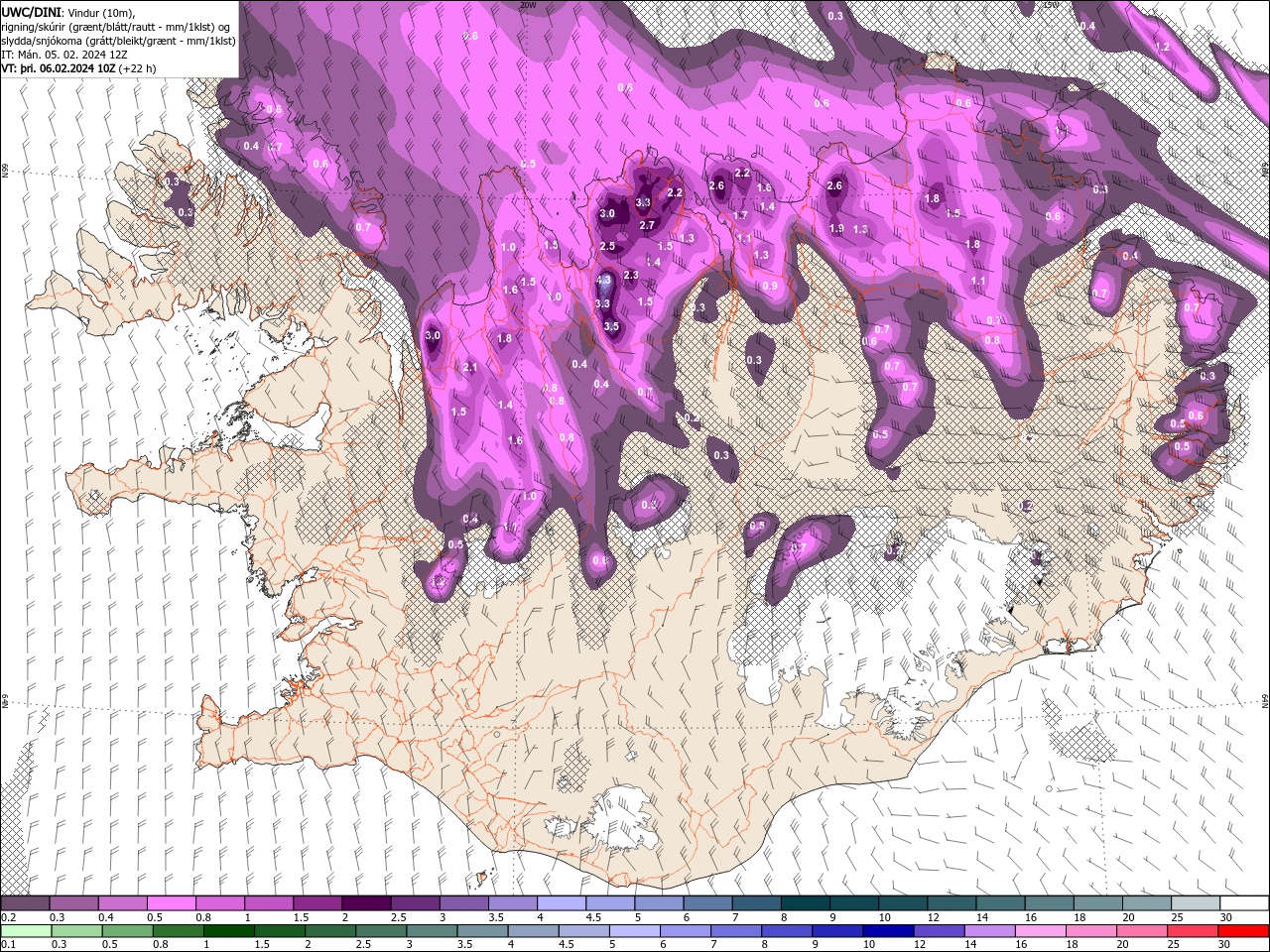Pick pale lavender snow swatch between 4 and 4.5

click(560, 903)
